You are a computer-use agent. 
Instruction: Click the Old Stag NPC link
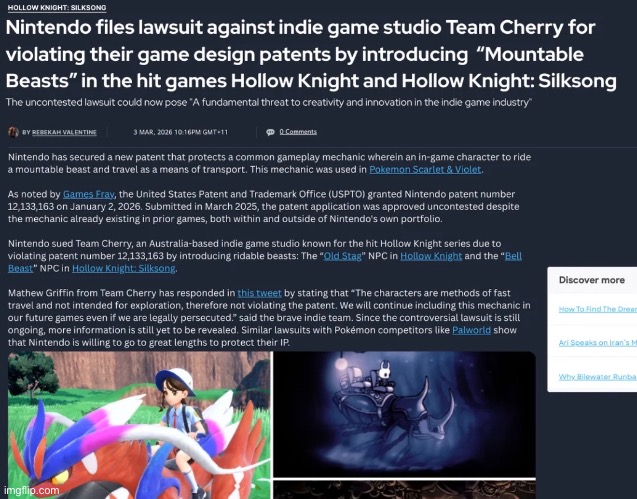342,256
